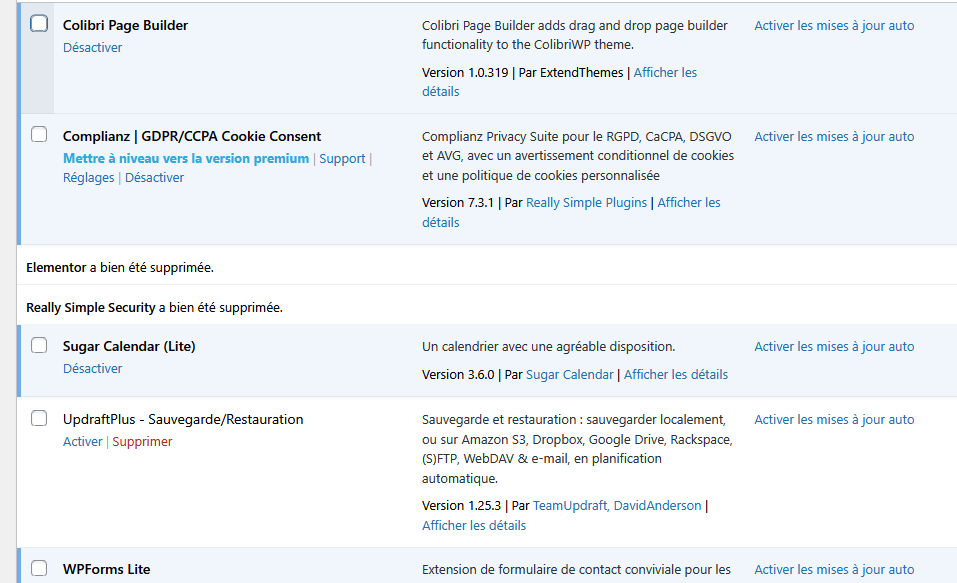Click Mettre à niveau vers la version premium
This screenshot has height=583, width=957.
(x=186, y=158)
